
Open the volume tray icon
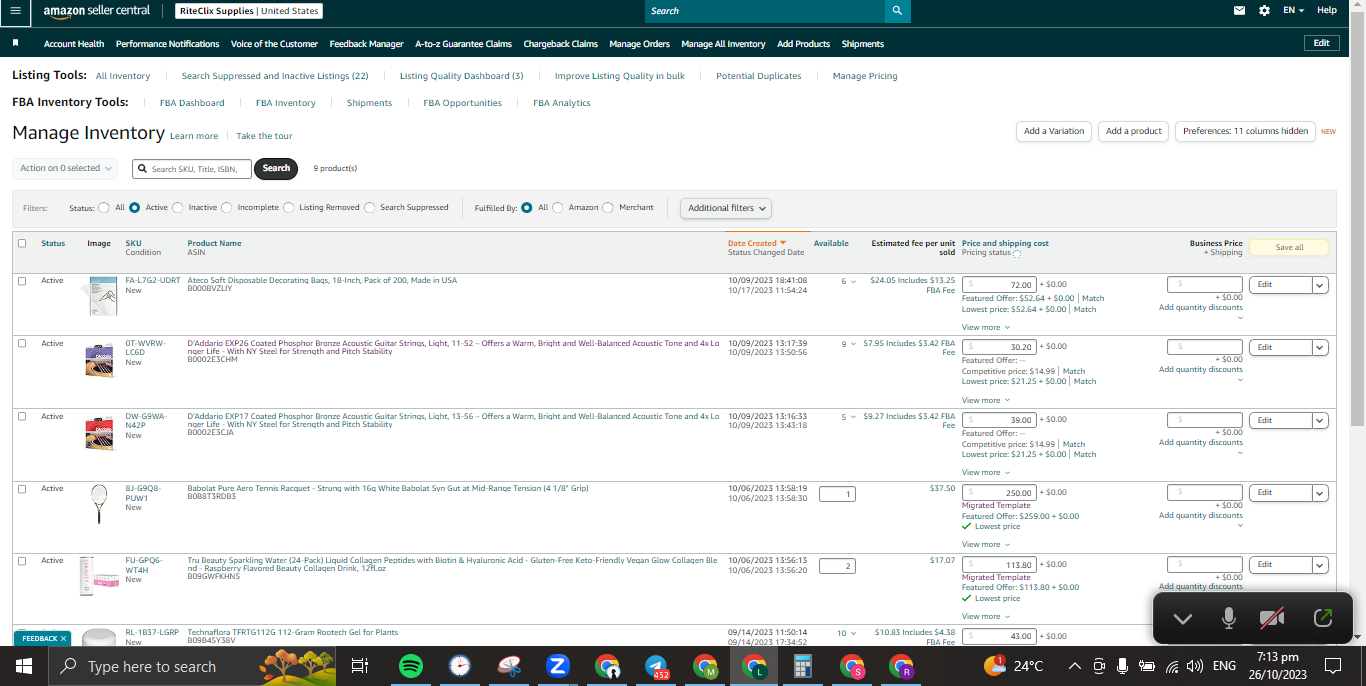pos(1194,666)
